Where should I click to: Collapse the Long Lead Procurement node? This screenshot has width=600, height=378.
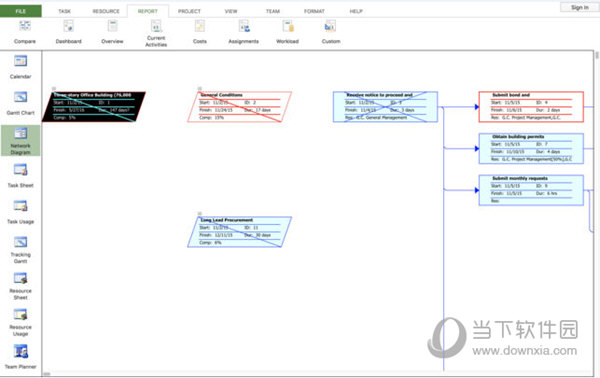[199, 213]
